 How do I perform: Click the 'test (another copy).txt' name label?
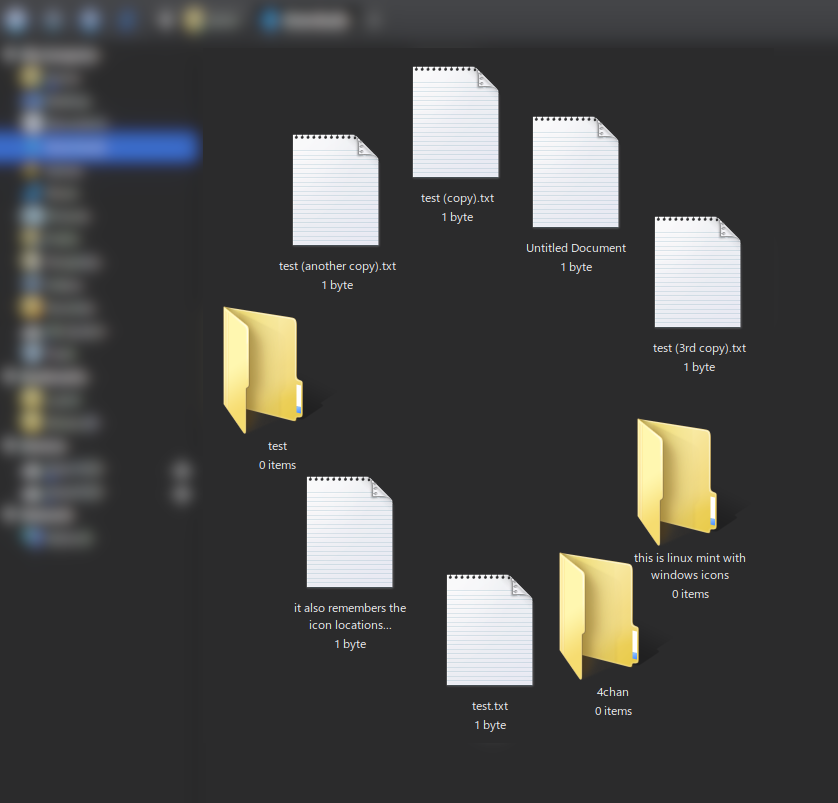tap(337, 266)
